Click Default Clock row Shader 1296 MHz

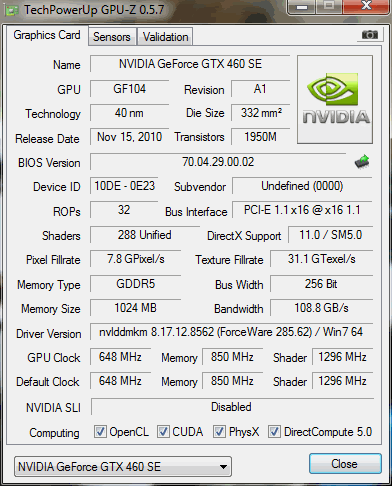[x=342, y=381]
